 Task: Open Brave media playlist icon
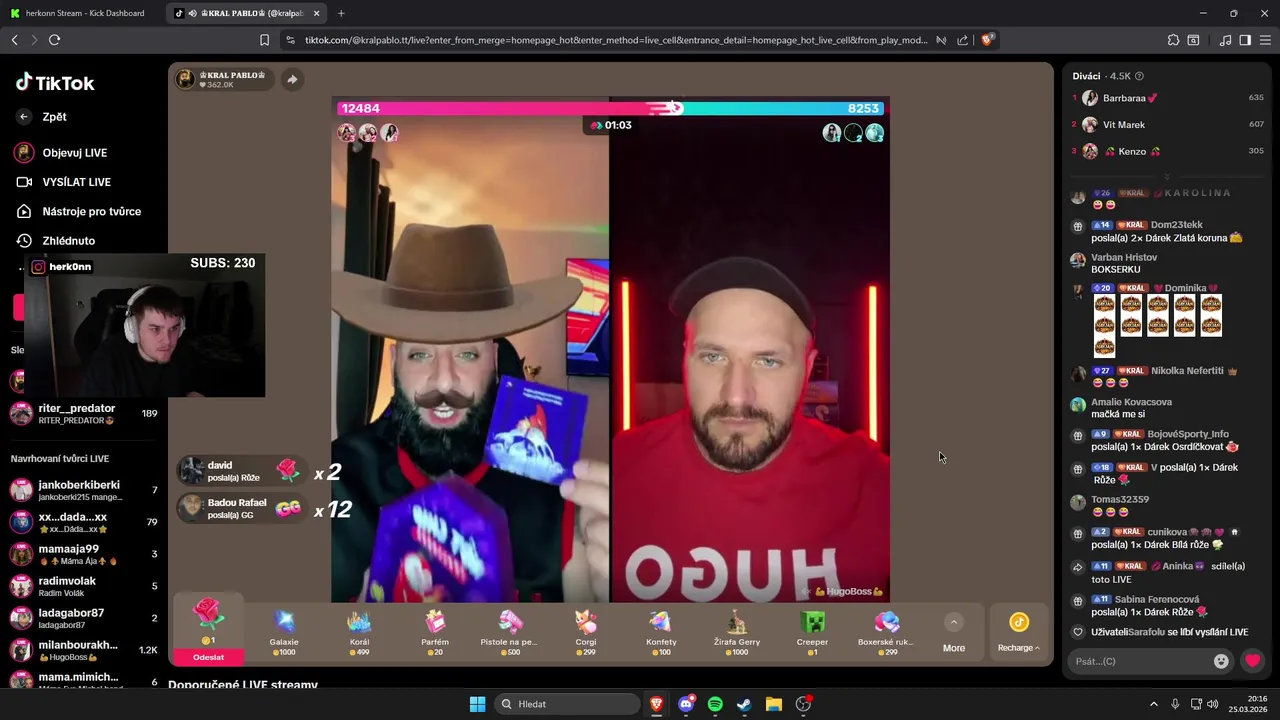(x=1225, y=40)
